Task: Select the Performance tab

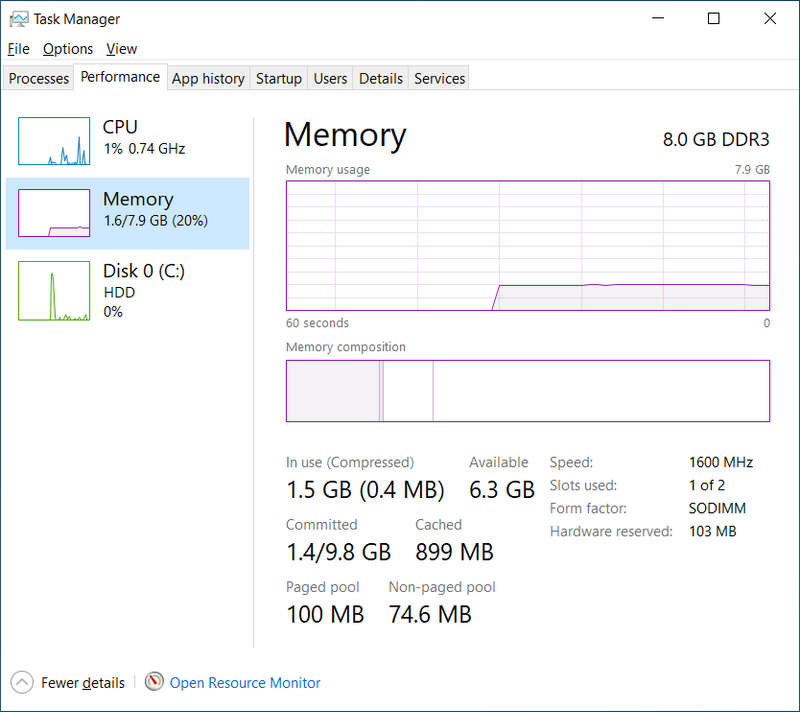Action: click(x=120, y=77)
